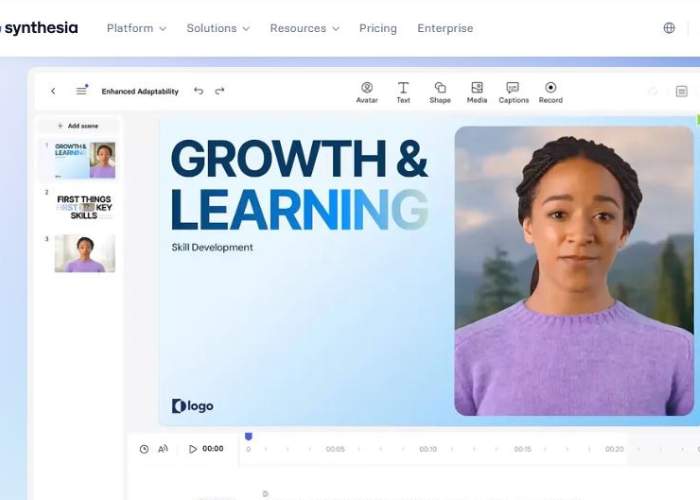Select the Avatar tool
Image resolution: width=700 pixels, height=500 pixels.
(x=367, y=92)
